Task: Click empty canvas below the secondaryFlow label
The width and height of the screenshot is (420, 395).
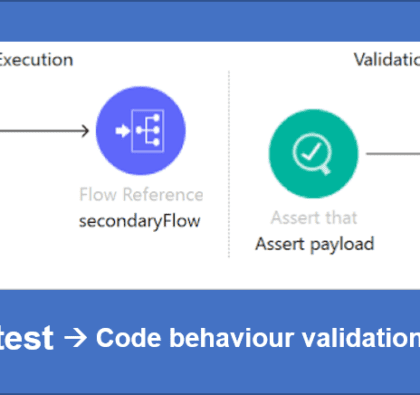Action: (140, 260)
